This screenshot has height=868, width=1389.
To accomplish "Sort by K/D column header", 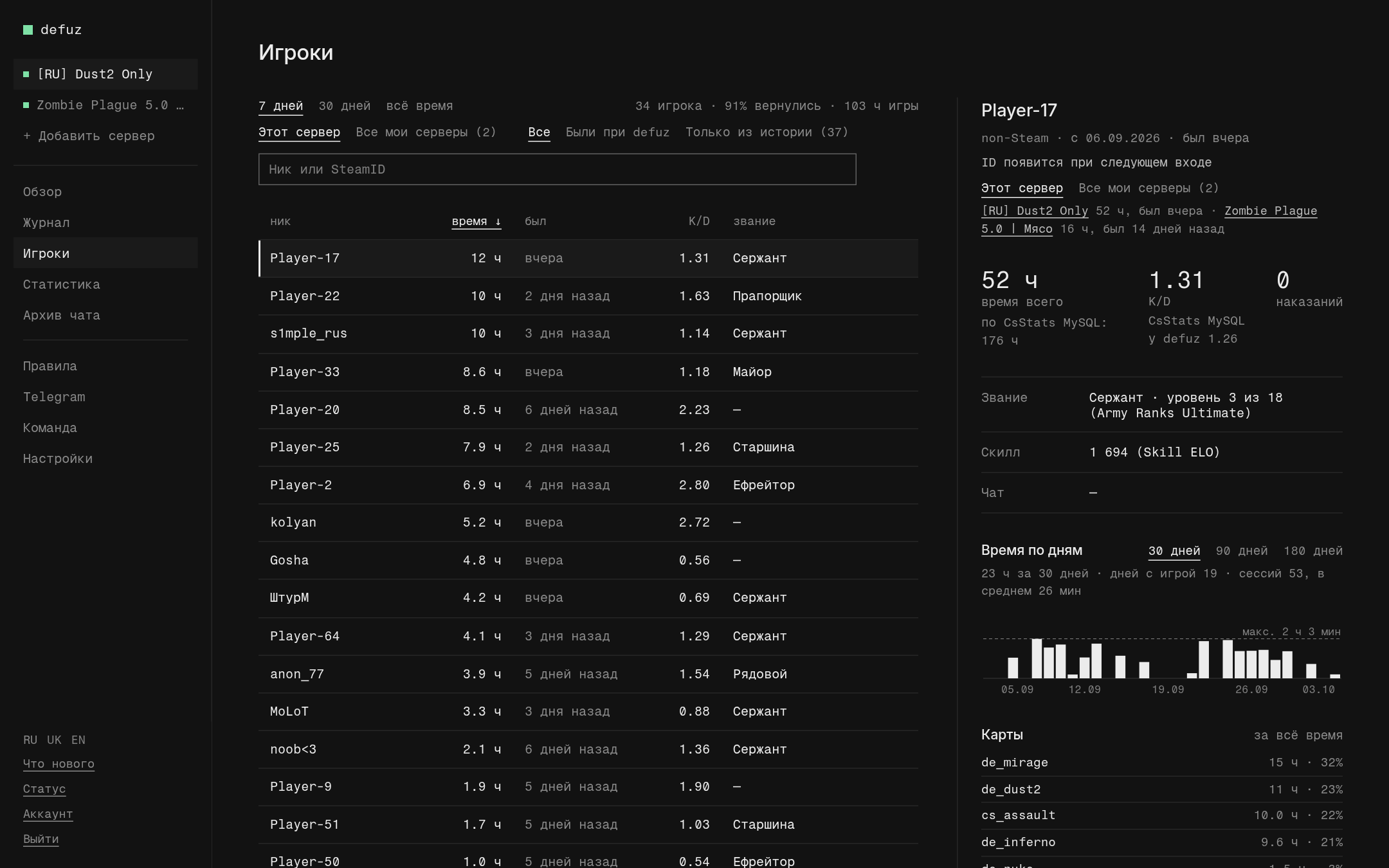I will point(699,221).
